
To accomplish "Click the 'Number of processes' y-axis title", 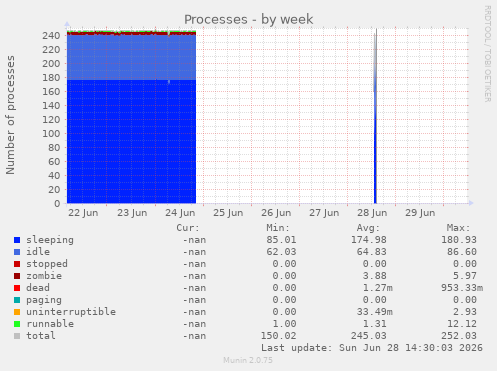I will [x=10, y=115].
